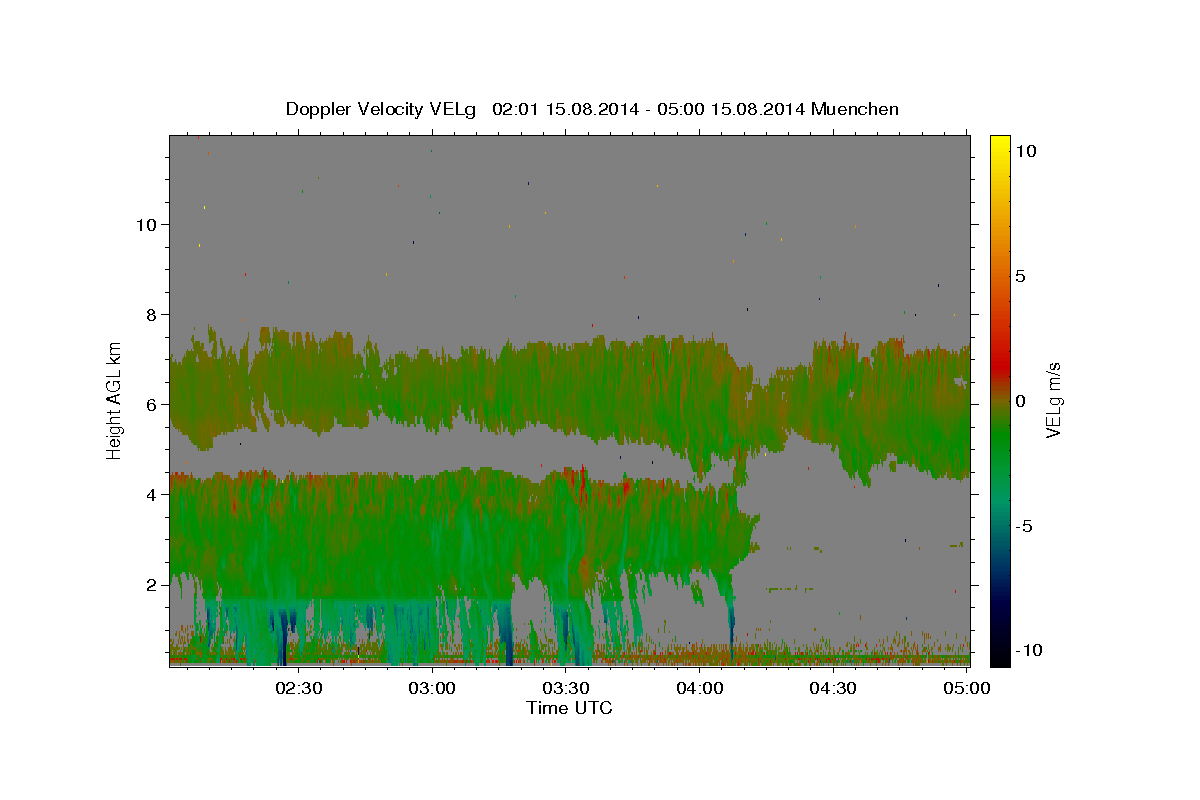Click the 'Height AGL km' y-axis label

coord(114,400)
